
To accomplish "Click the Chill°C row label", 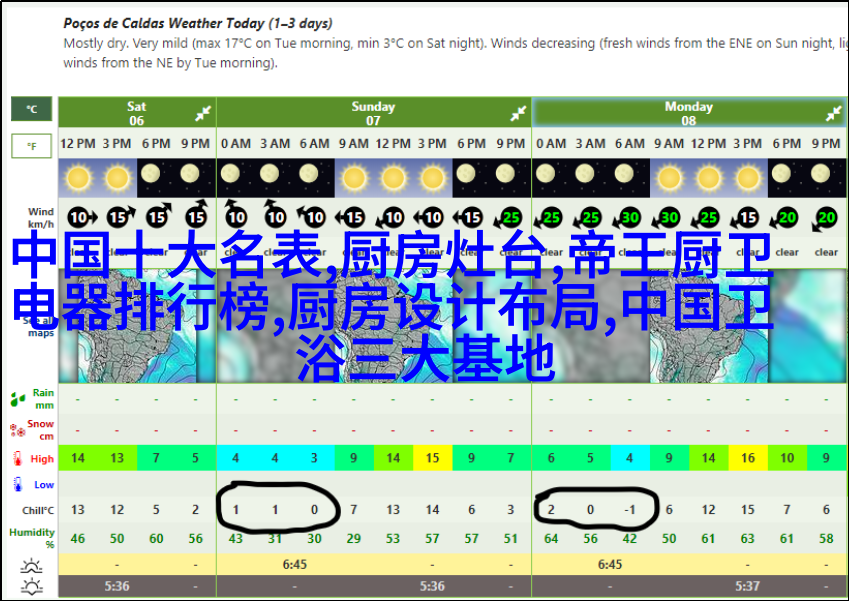I will (x=38, y=510).
